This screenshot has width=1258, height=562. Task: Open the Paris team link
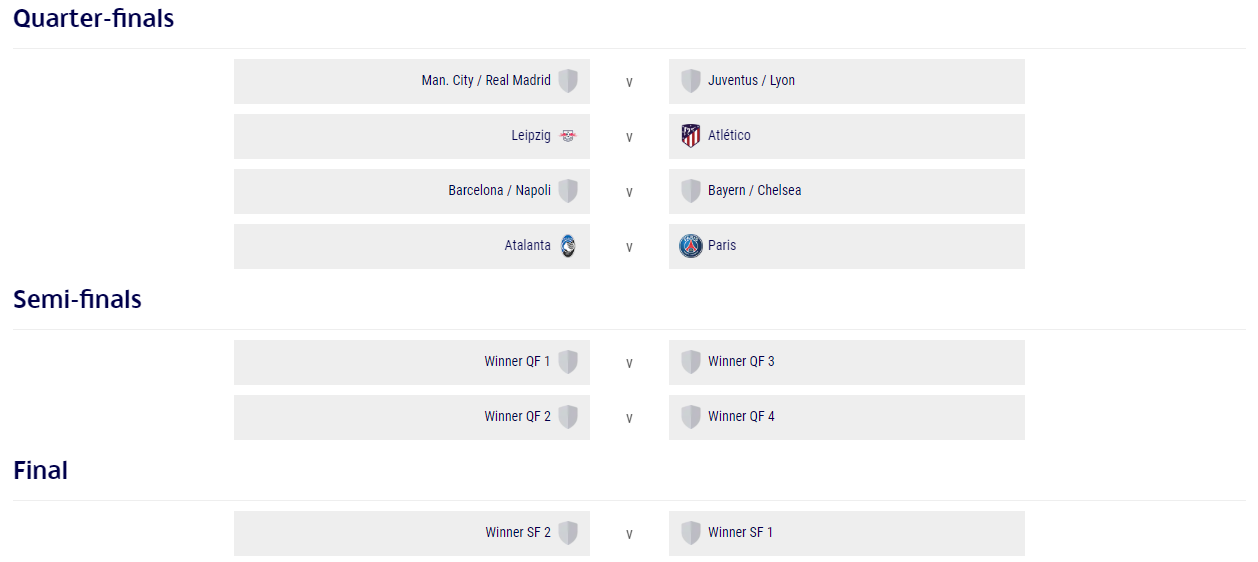722,246
